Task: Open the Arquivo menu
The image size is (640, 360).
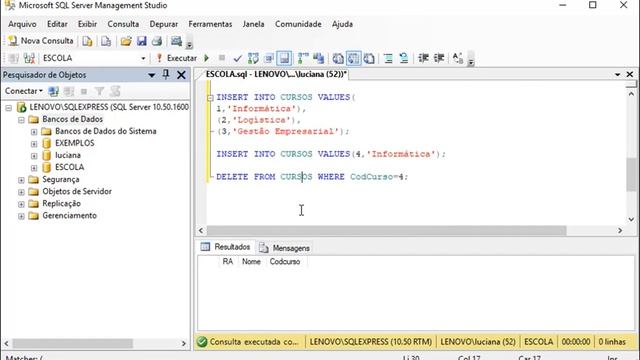Action: click(22, 24)
